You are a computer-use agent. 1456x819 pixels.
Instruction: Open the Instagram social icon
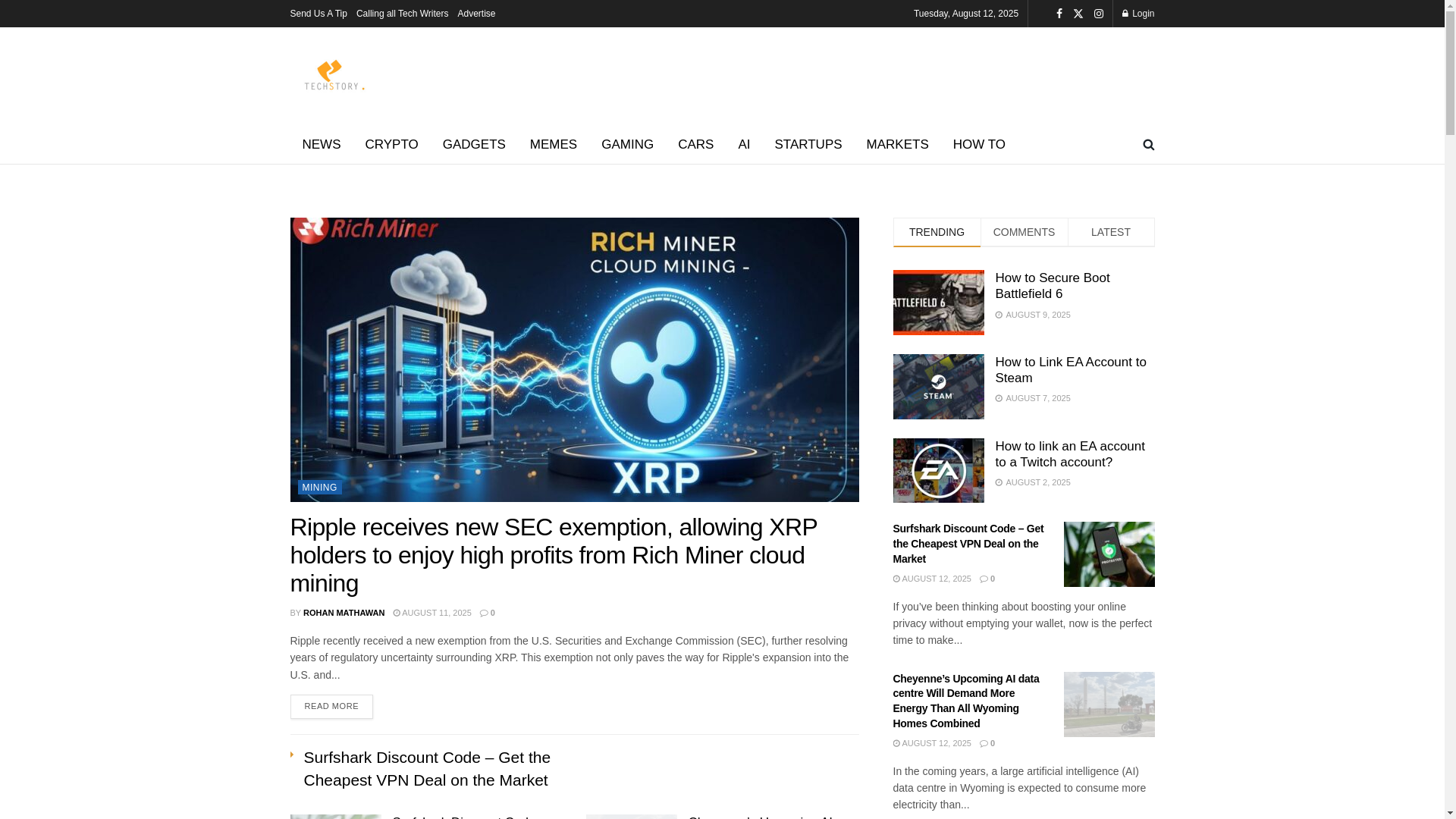tap(1098, 14)
